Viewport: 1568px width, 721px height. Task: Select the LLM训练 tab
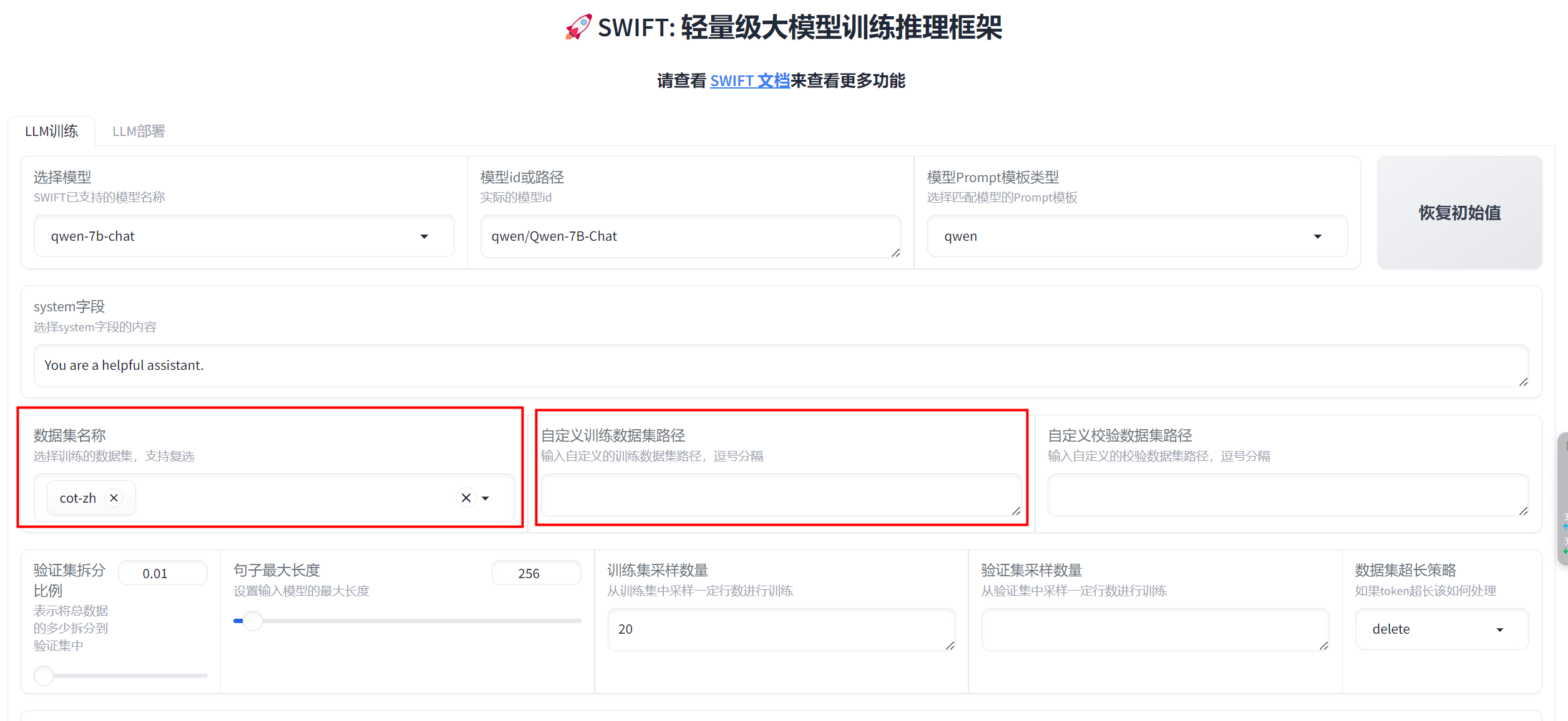click(x=52, y=132)
